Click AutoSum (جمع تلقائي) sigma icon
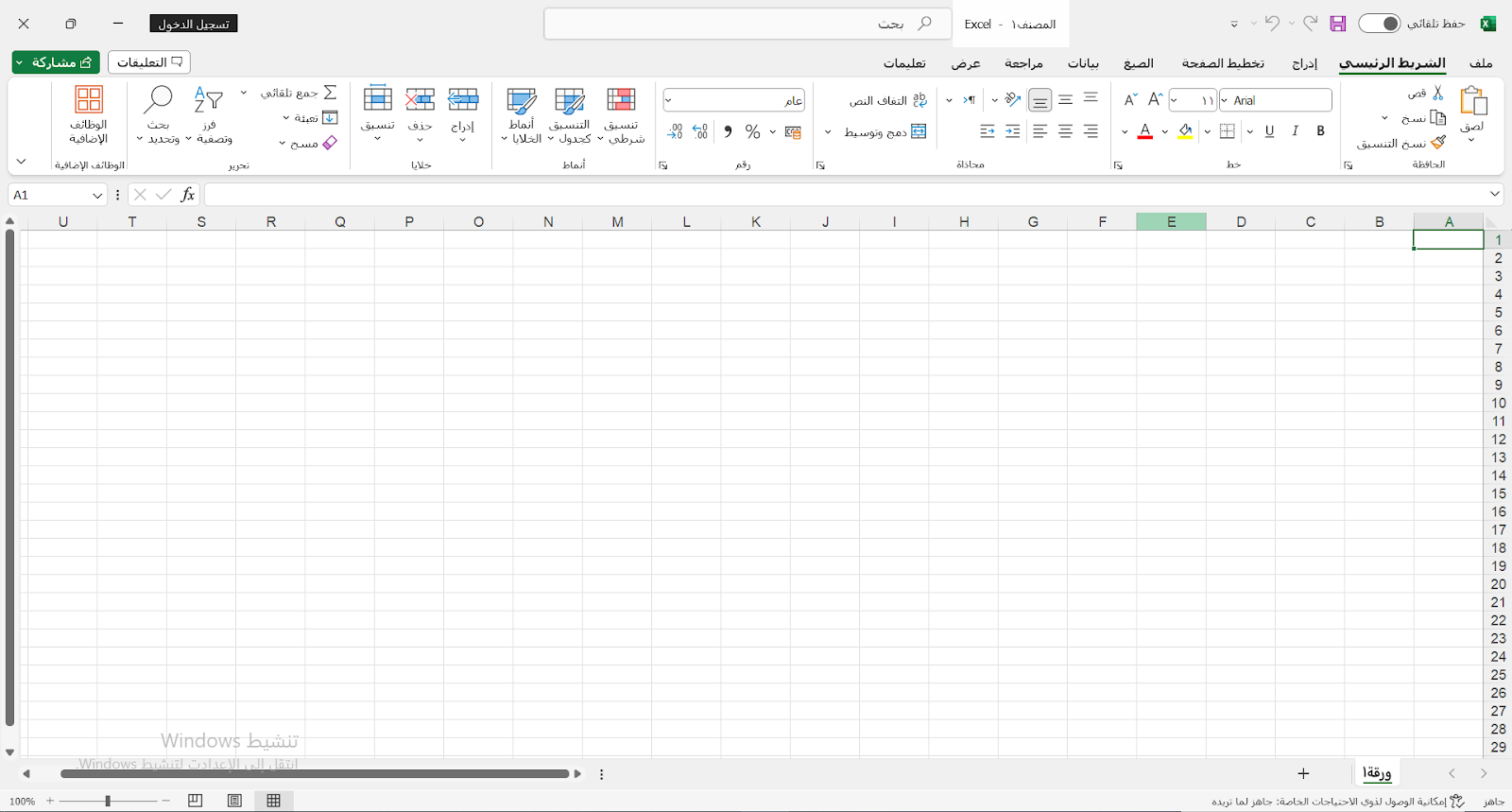Screen dimensions: 1512x812 330,93
